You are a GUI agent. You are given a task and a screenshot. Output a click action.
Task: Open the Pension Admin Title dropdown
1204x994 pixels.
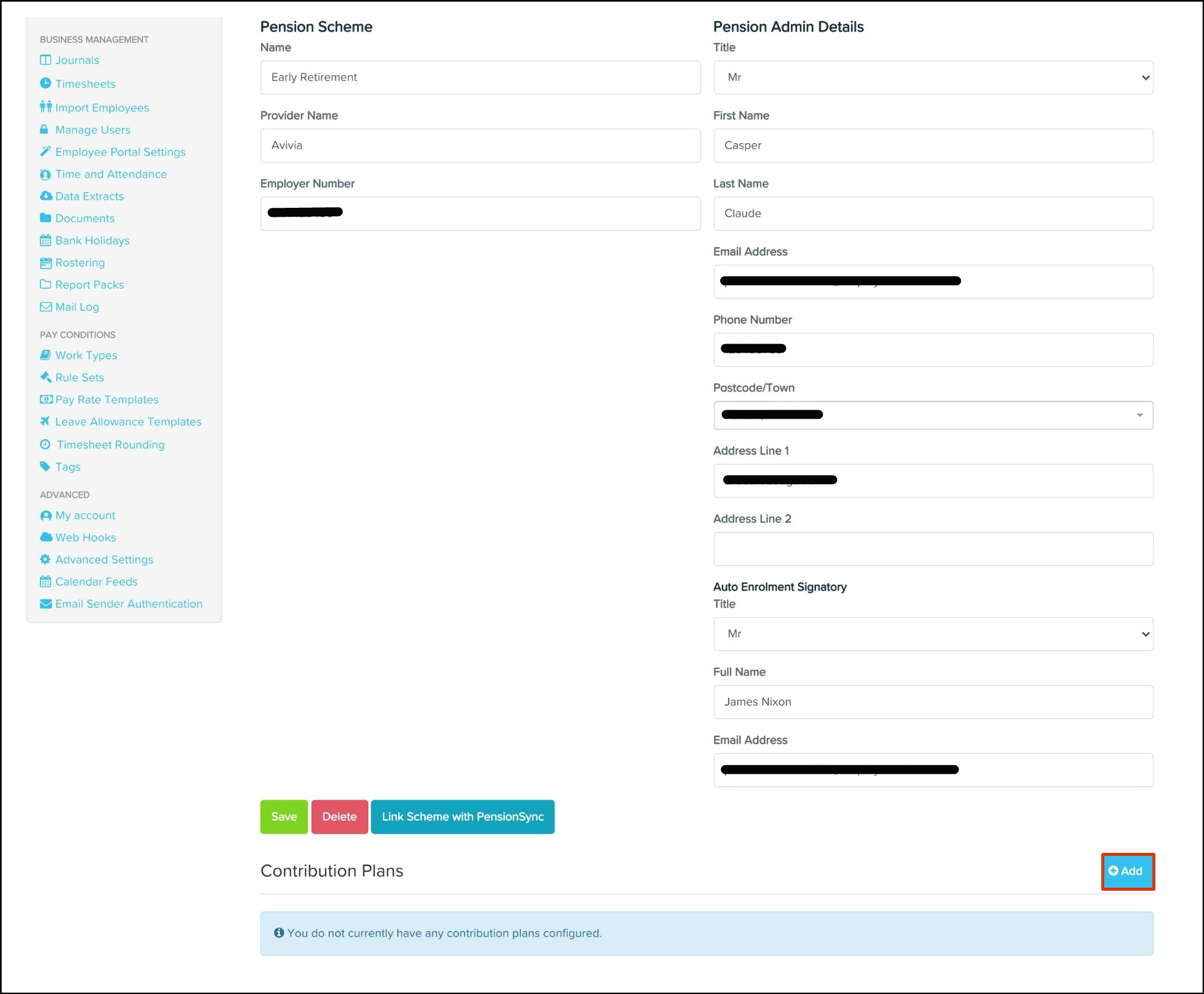933,77
